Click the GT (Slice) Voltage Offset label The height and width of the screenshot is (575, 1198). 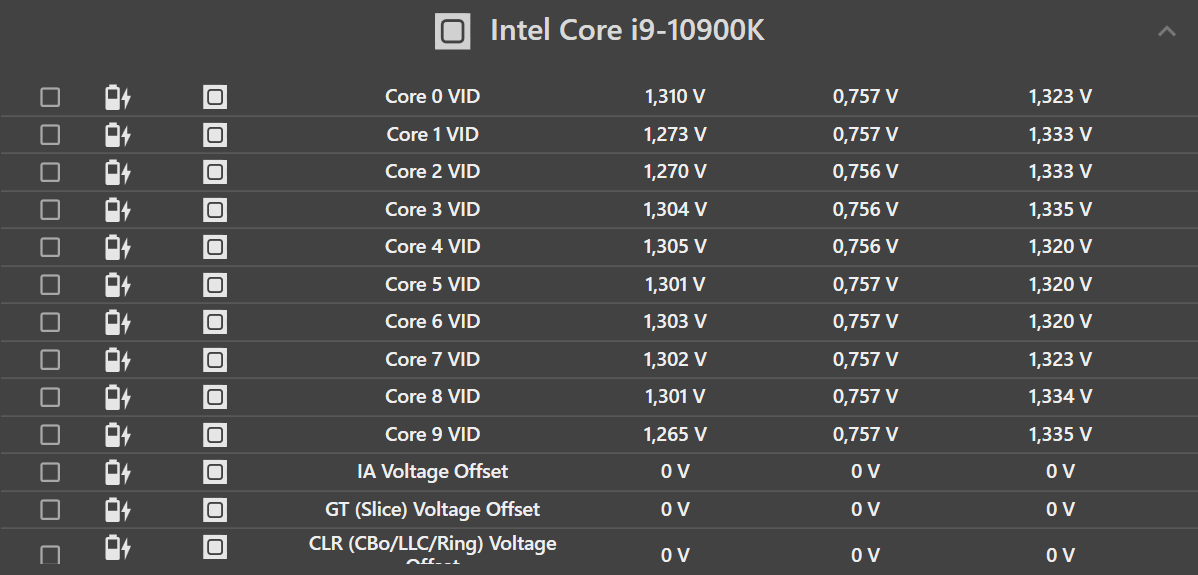(x=432, y=509)
